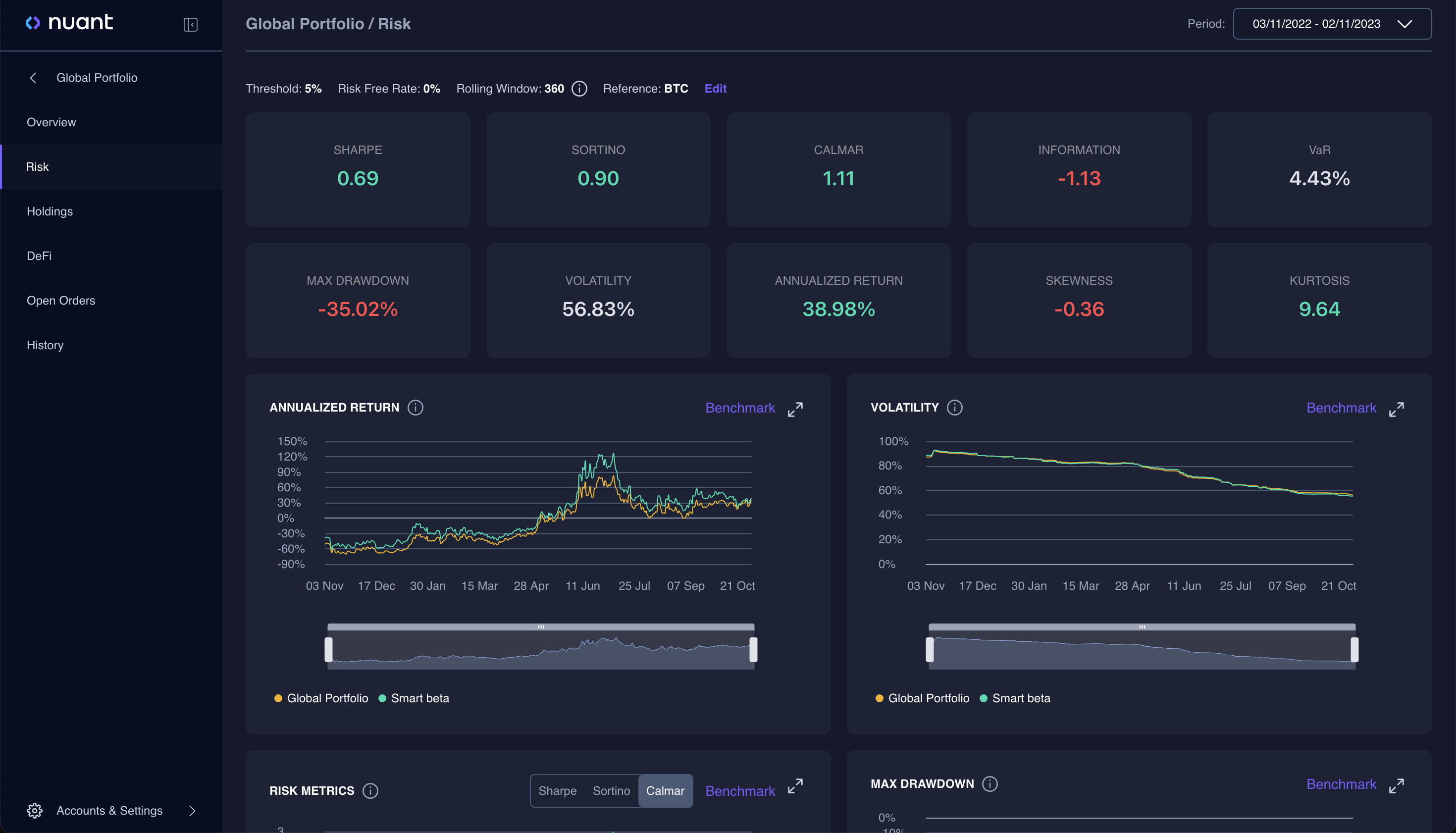Viewport: 1456px width, 833px height.
Task: Open the Rolling Window info tooltip icon
Action: (x=579, y=89)
